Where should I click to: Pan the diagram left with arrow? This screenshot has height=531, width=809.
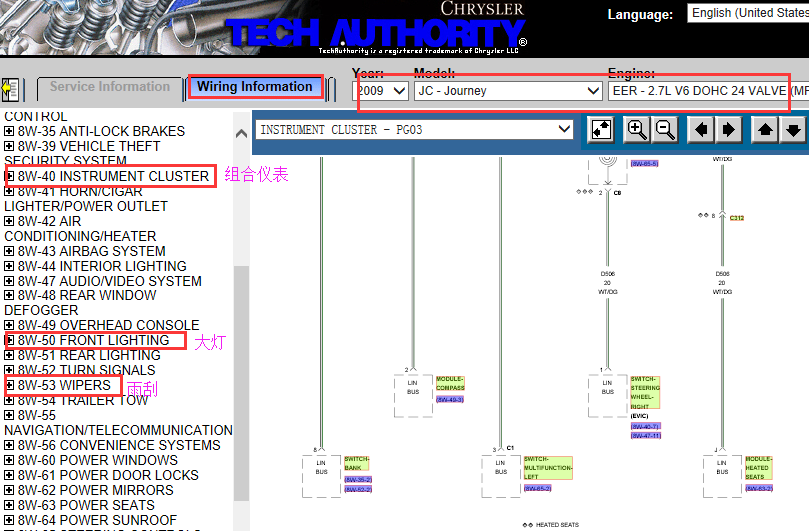pyautogui.click(x=701, y=129)
